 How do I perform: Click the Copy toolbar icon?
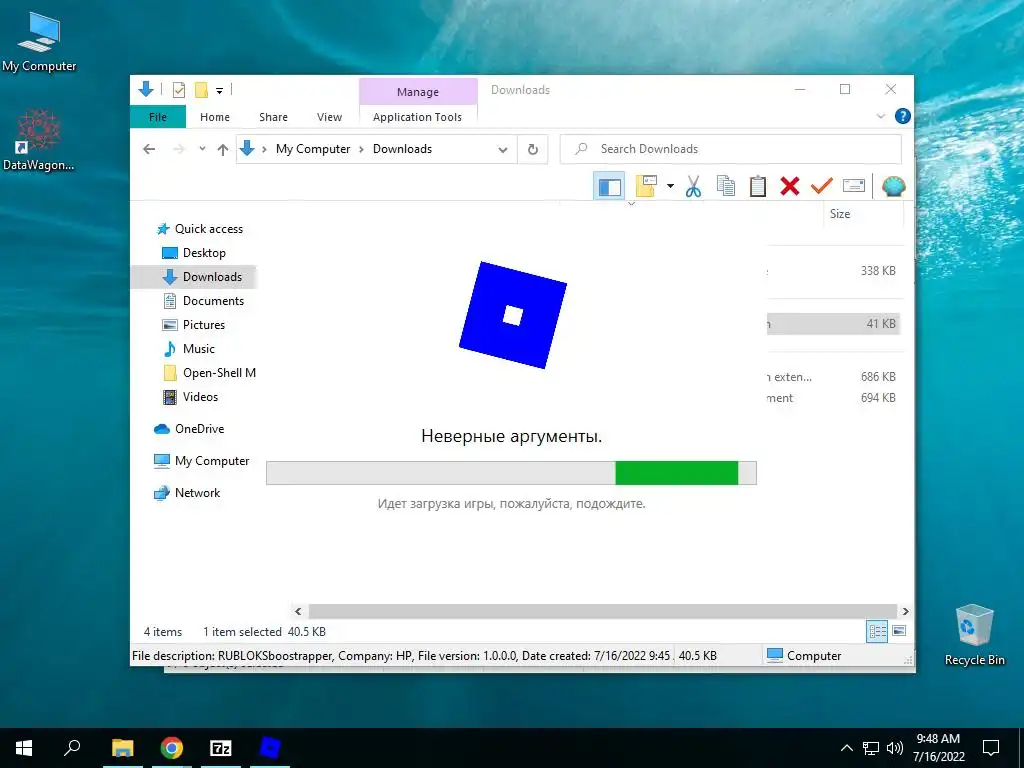pyautogui.click(x=726, y=186)
